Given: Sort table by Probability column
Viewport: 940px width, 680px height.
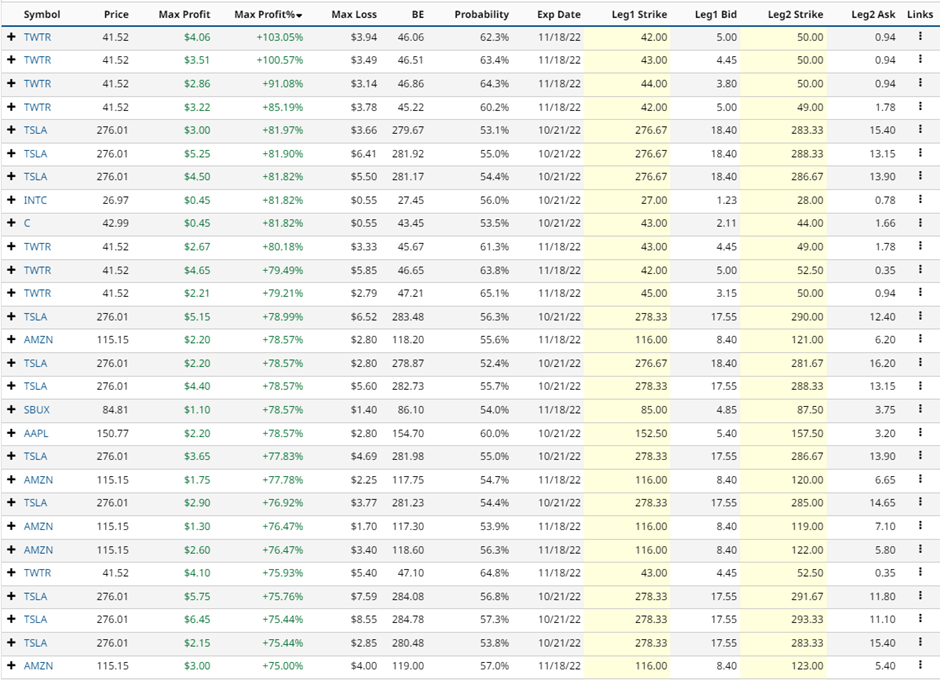Looking at the screenshot, I should click(x=481, y=14).
